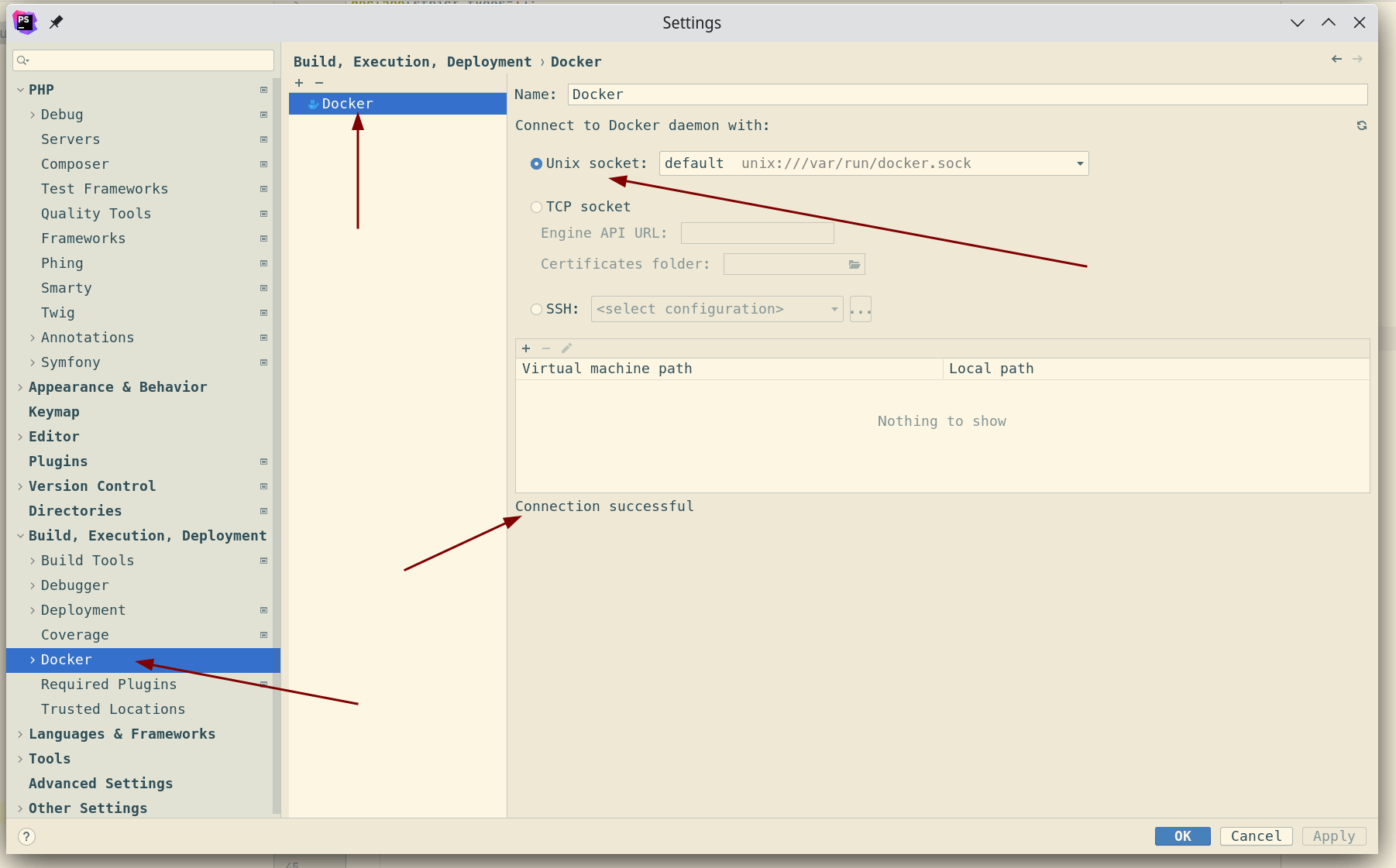Remove selected Docker configuration with minus icon

(x=320, y=83)
